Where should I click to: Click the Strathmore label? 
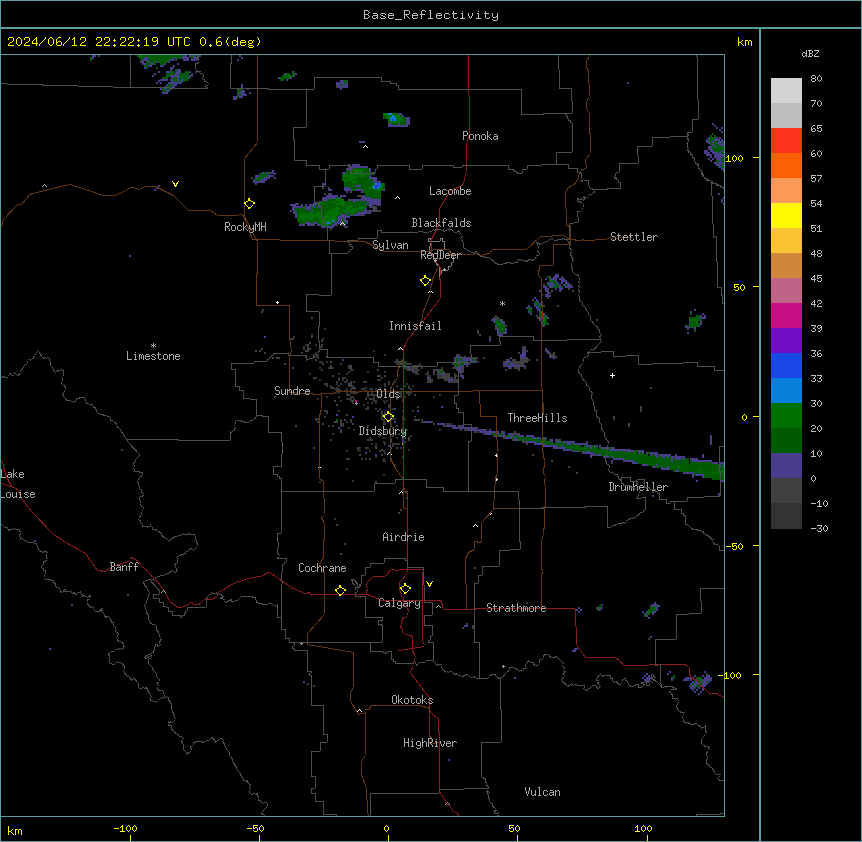pyautogui.click(x=516, y=608)
